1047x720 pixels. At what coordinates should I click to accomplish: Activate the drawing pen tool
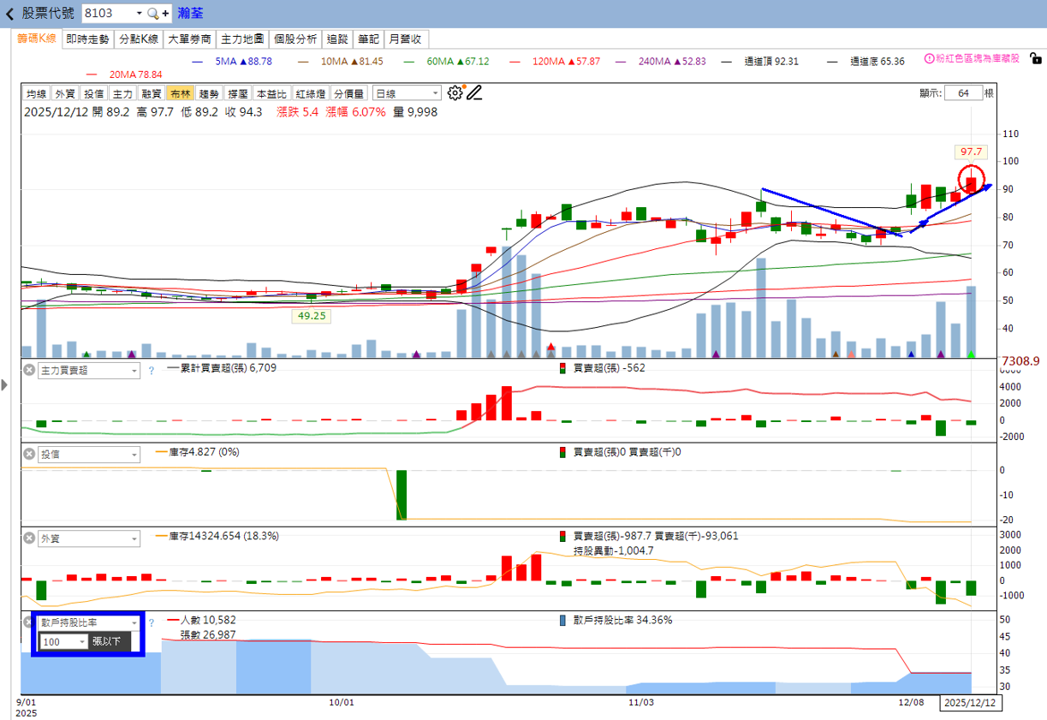coord(474,93)
